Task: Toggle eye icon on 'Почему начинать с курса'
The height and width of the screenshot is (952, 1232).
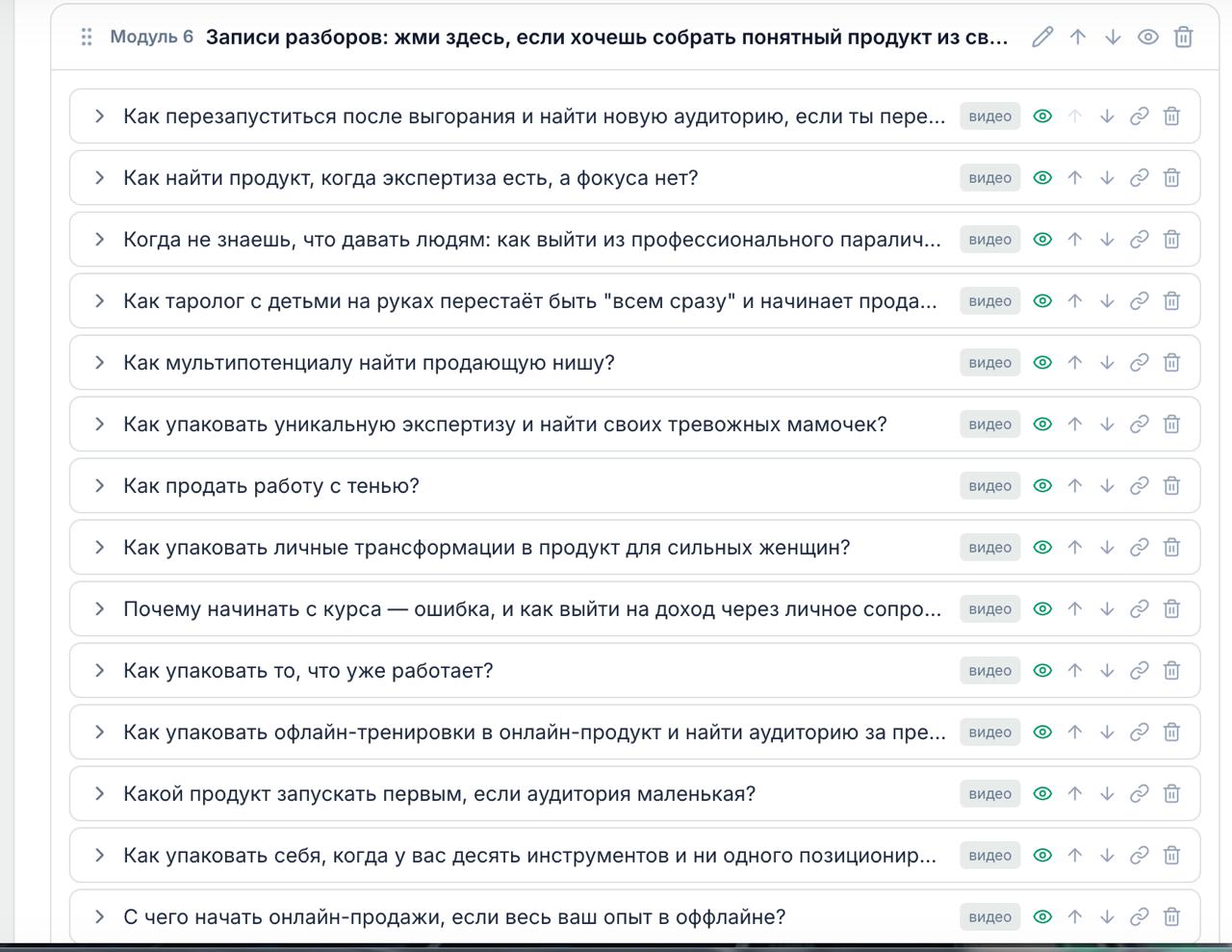Action: [x=1042, y=609]
